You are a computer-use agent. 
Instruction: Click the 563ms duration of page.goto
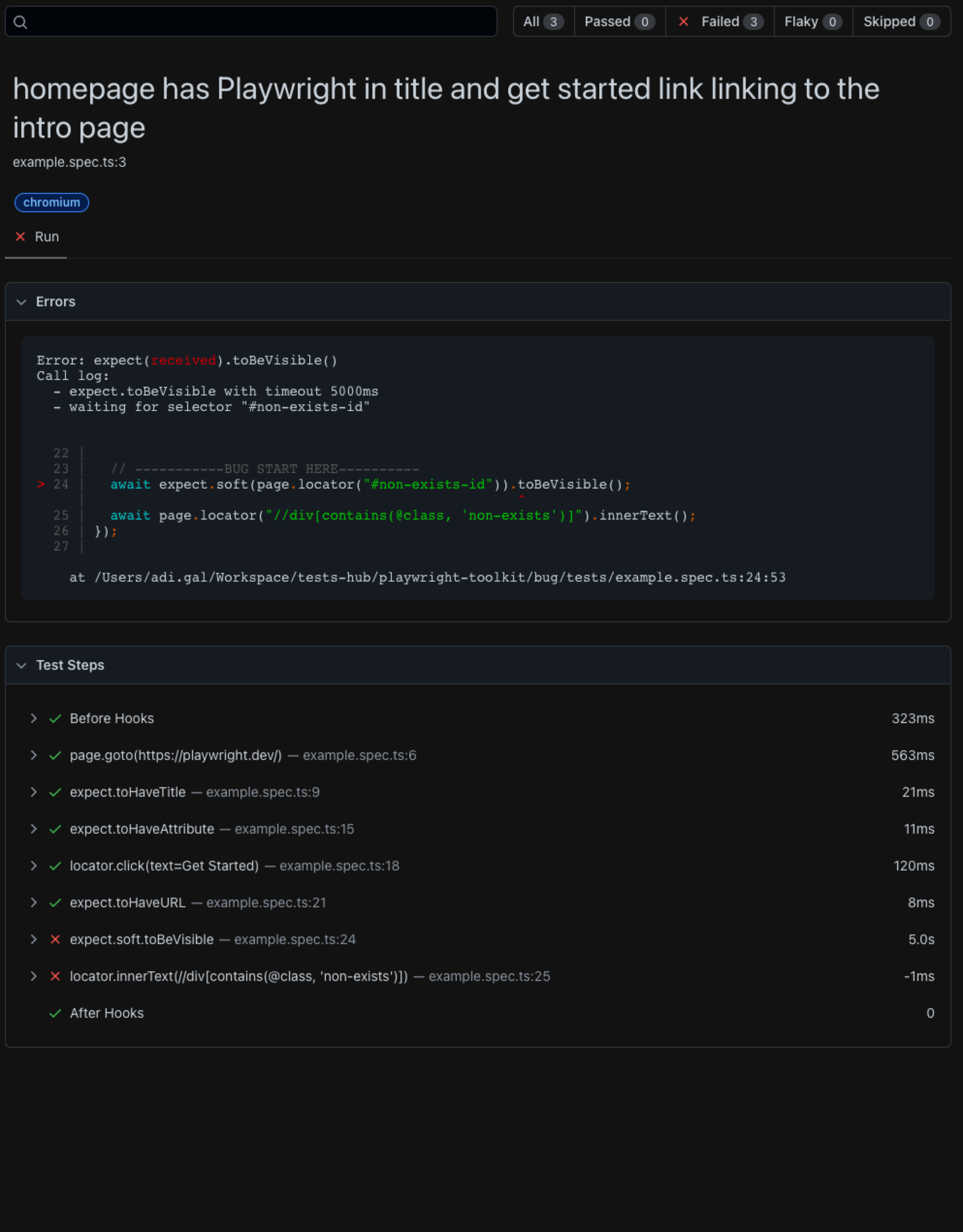coord(913,755)
